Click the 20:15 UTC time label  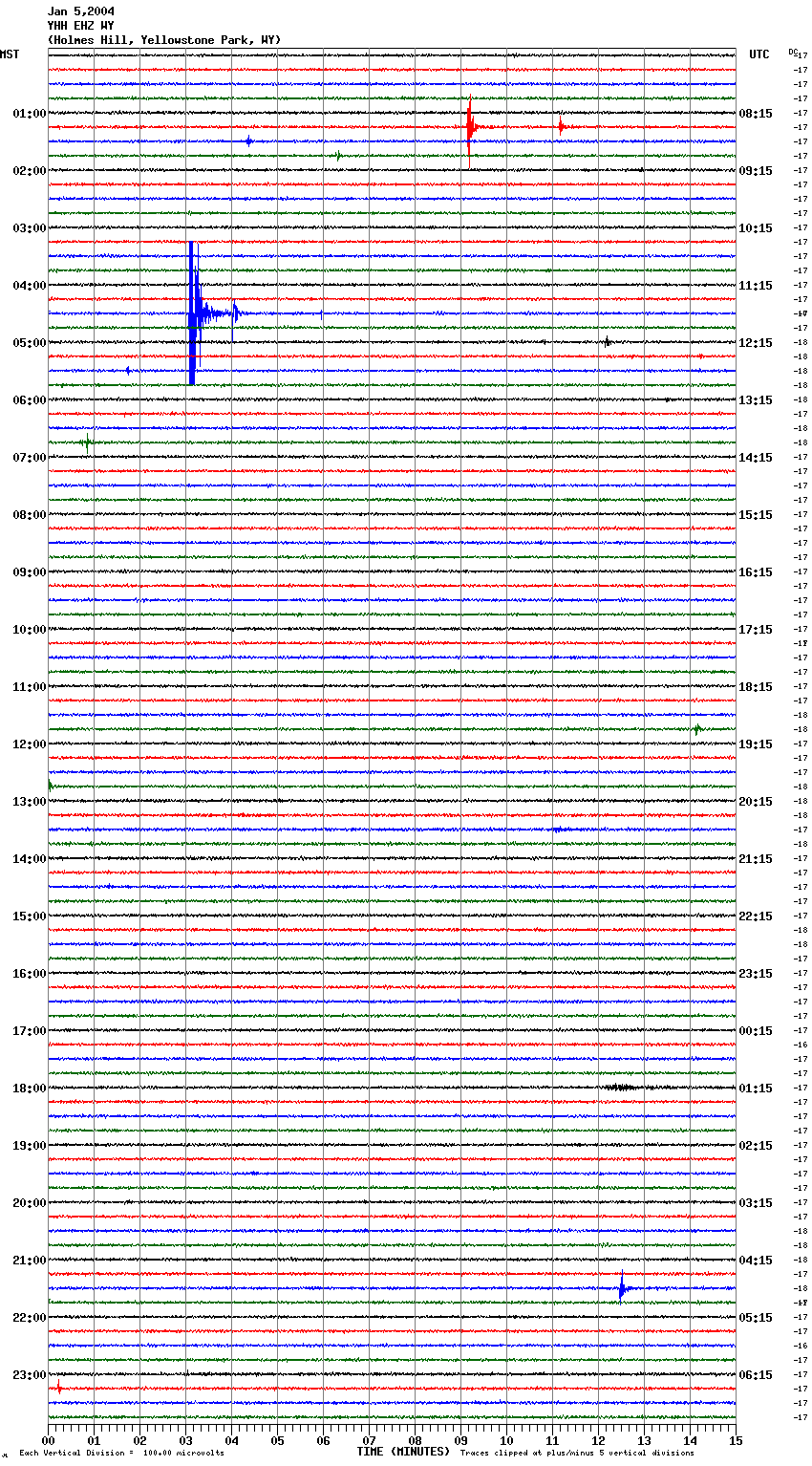tap(756, 802)
